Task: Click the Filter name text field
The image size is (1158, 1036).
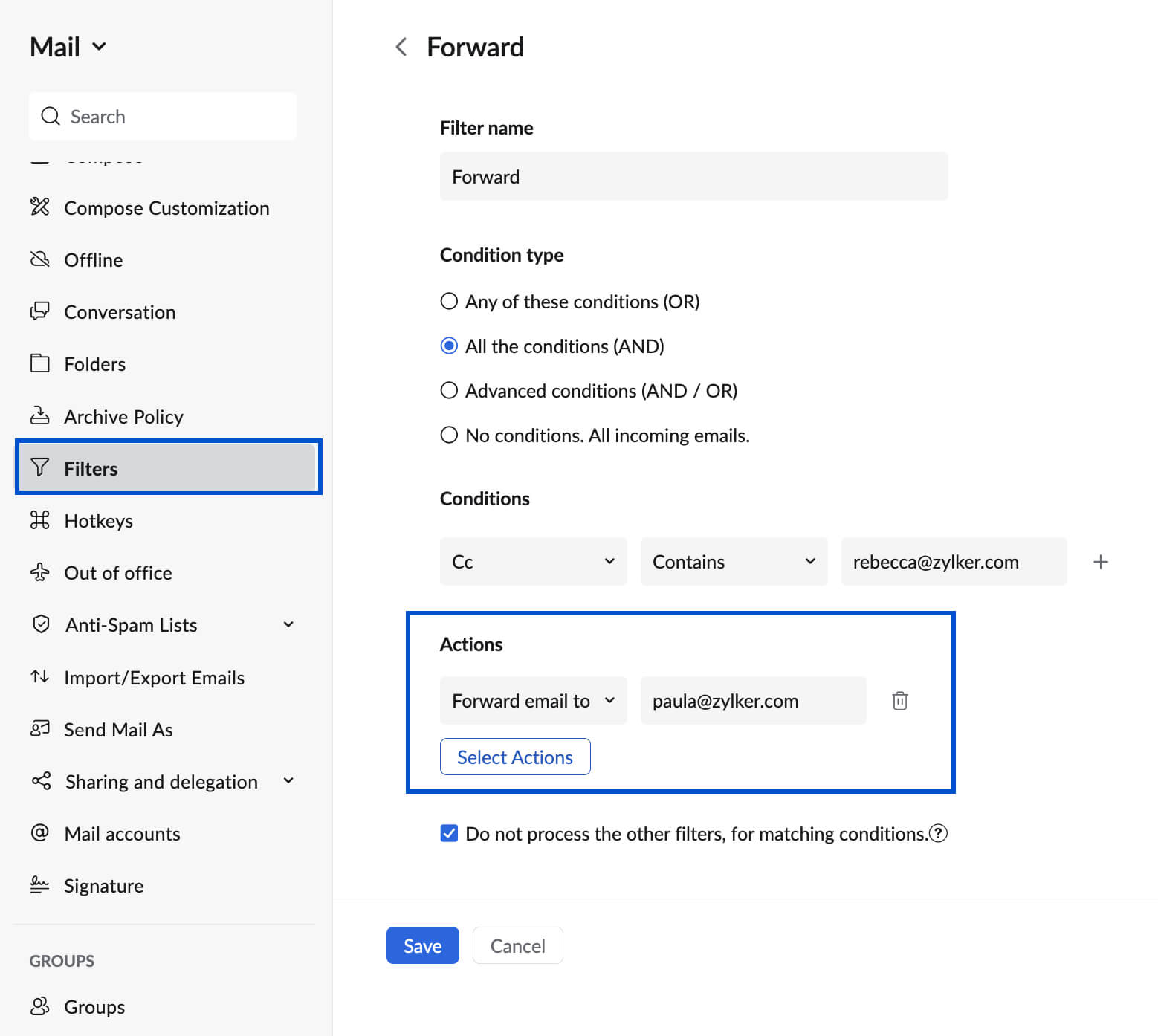Action: (x=693, y=177)
